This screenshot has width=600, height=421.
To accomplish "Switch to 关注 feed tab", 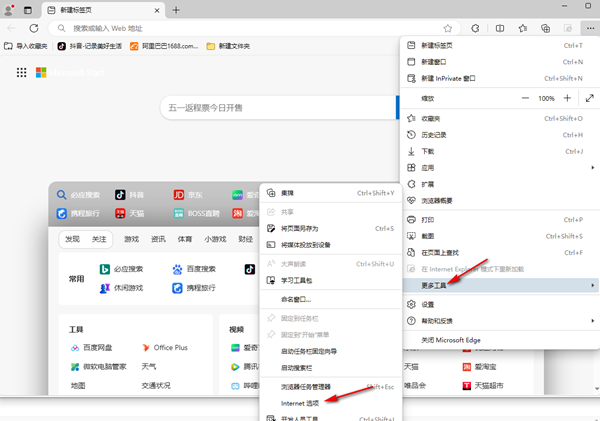I will pos(99,240).
